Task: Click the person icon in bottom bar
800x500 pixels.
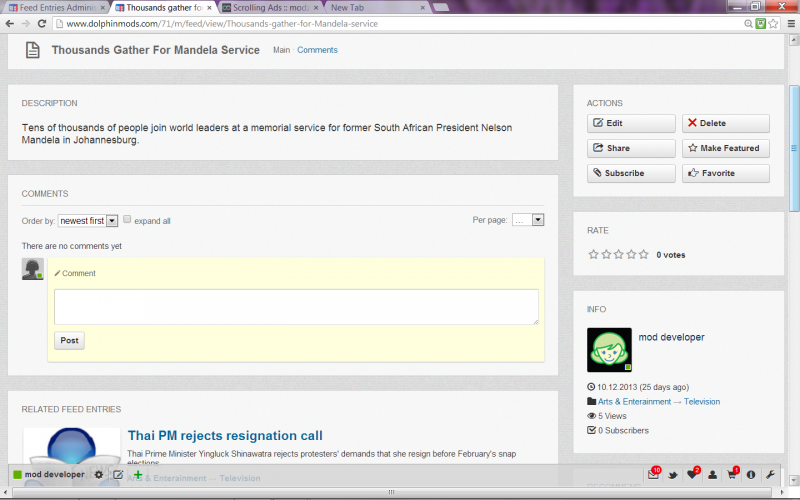Action: click(x=712, y=475)
